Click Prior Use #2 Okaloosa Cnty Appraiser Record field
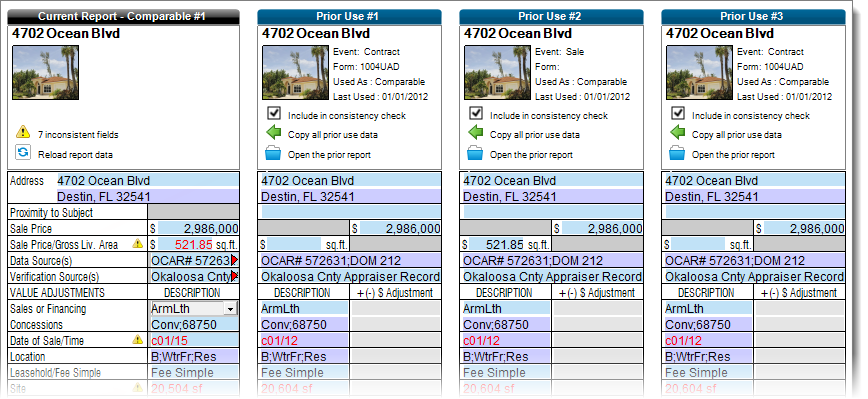This screenshot has height=399, width=868. [x=551, y=276]
